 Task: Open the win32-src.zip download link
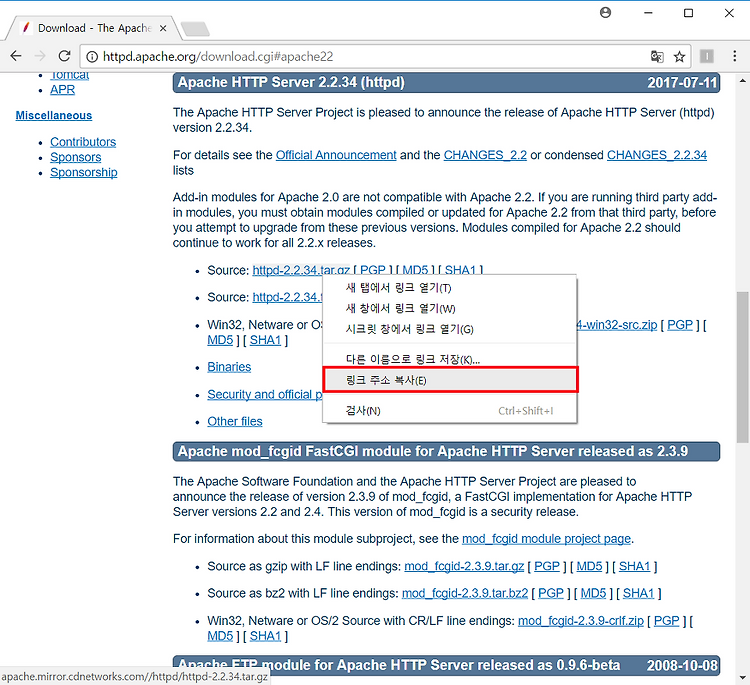617,325
